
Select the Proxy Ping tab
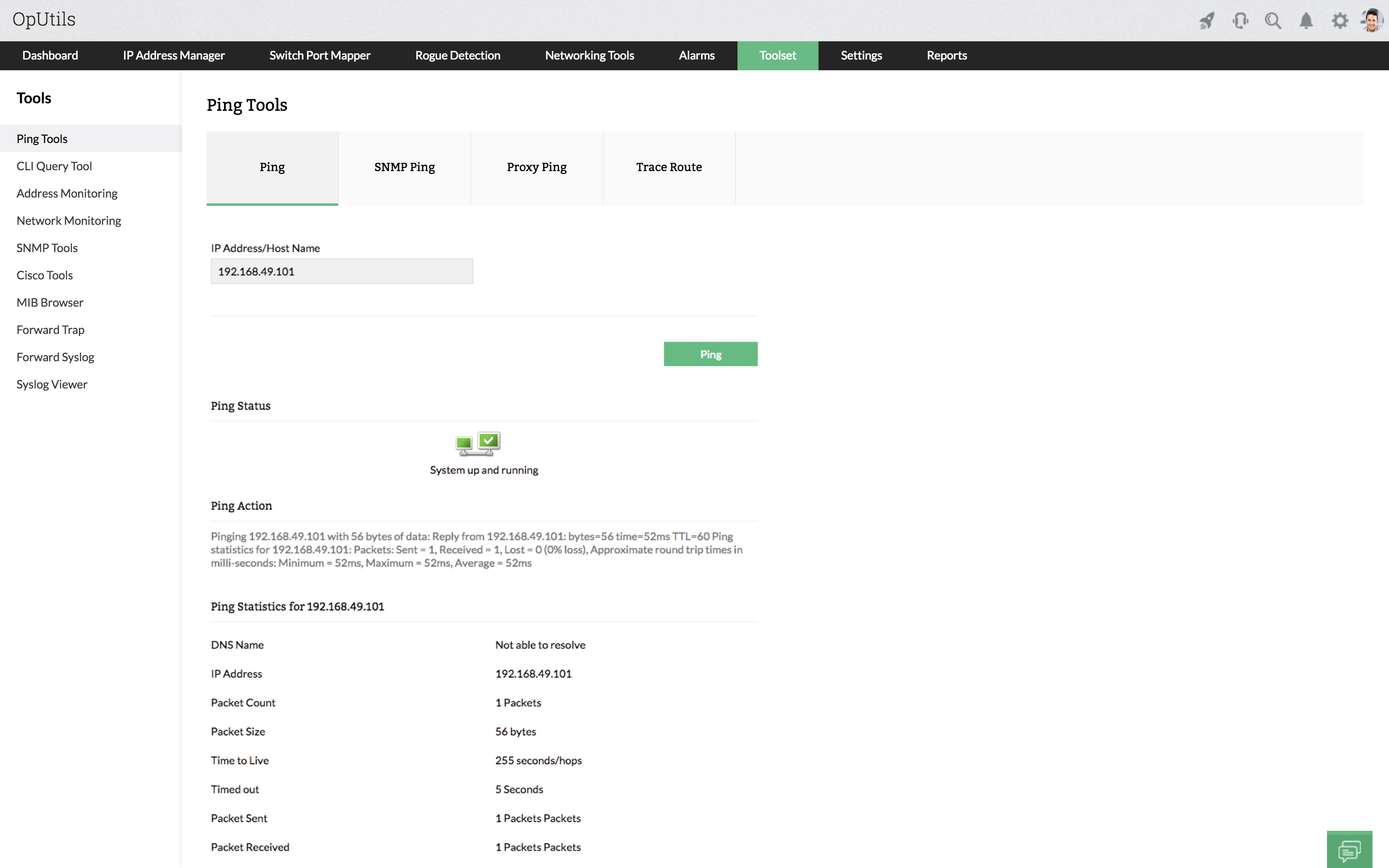[x=537, y=167]
